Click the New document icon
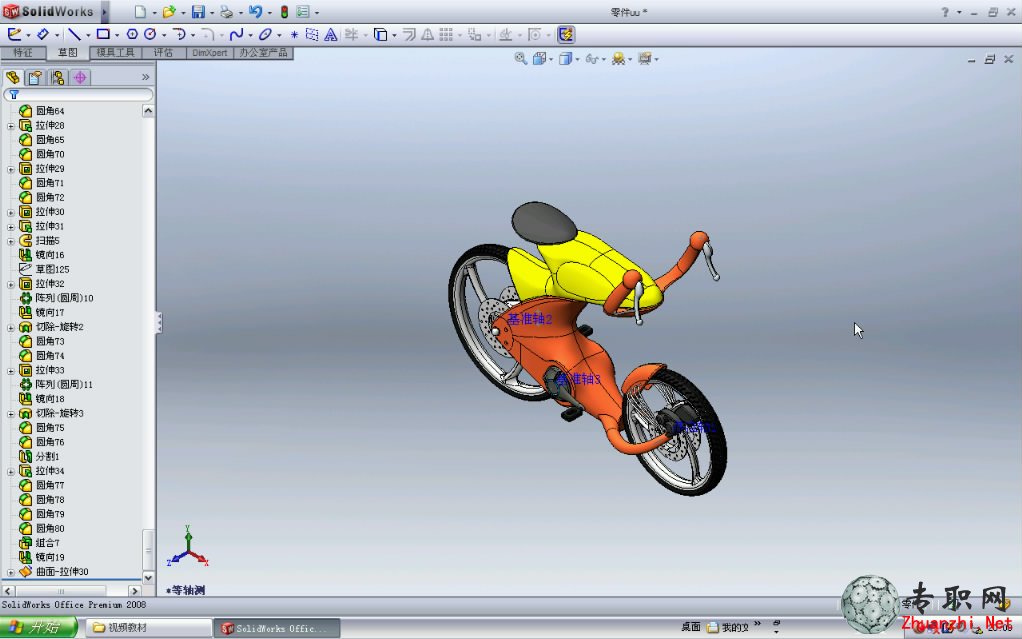The height and width of the screenshot is (639, 1022). point(140,12)
